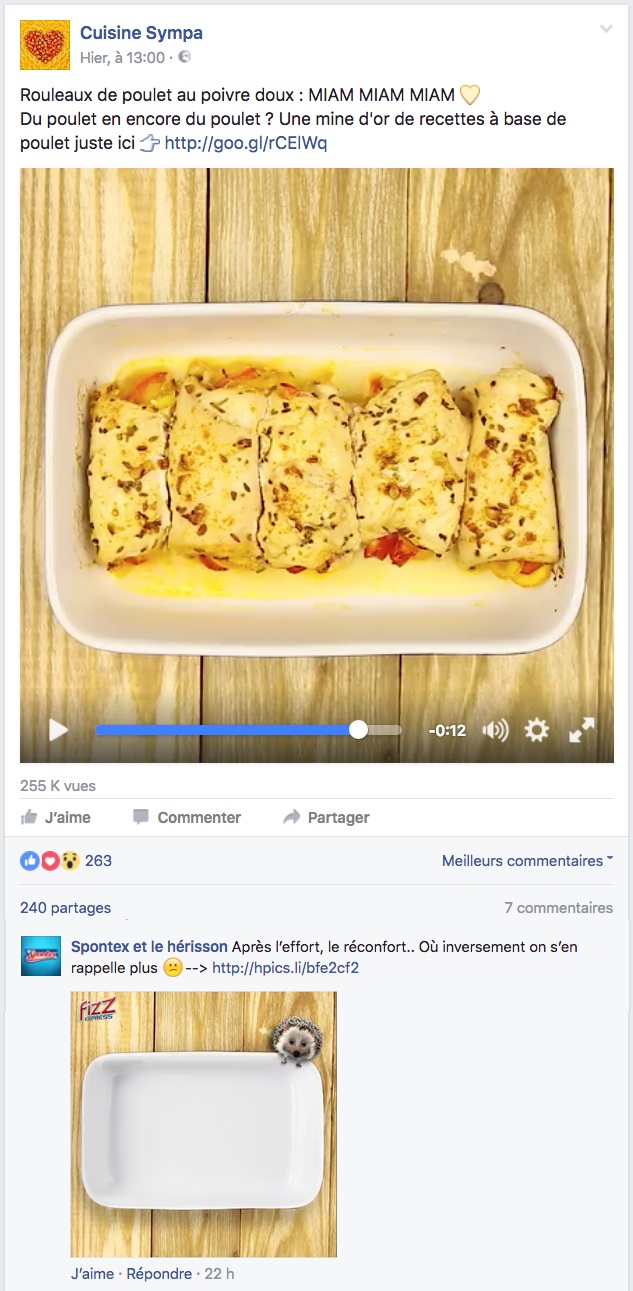Open the goo.gl/rCElWq recipe link
Image resolution: width=633 pixels, height=1291 pixels.
(x=246, y=143)
